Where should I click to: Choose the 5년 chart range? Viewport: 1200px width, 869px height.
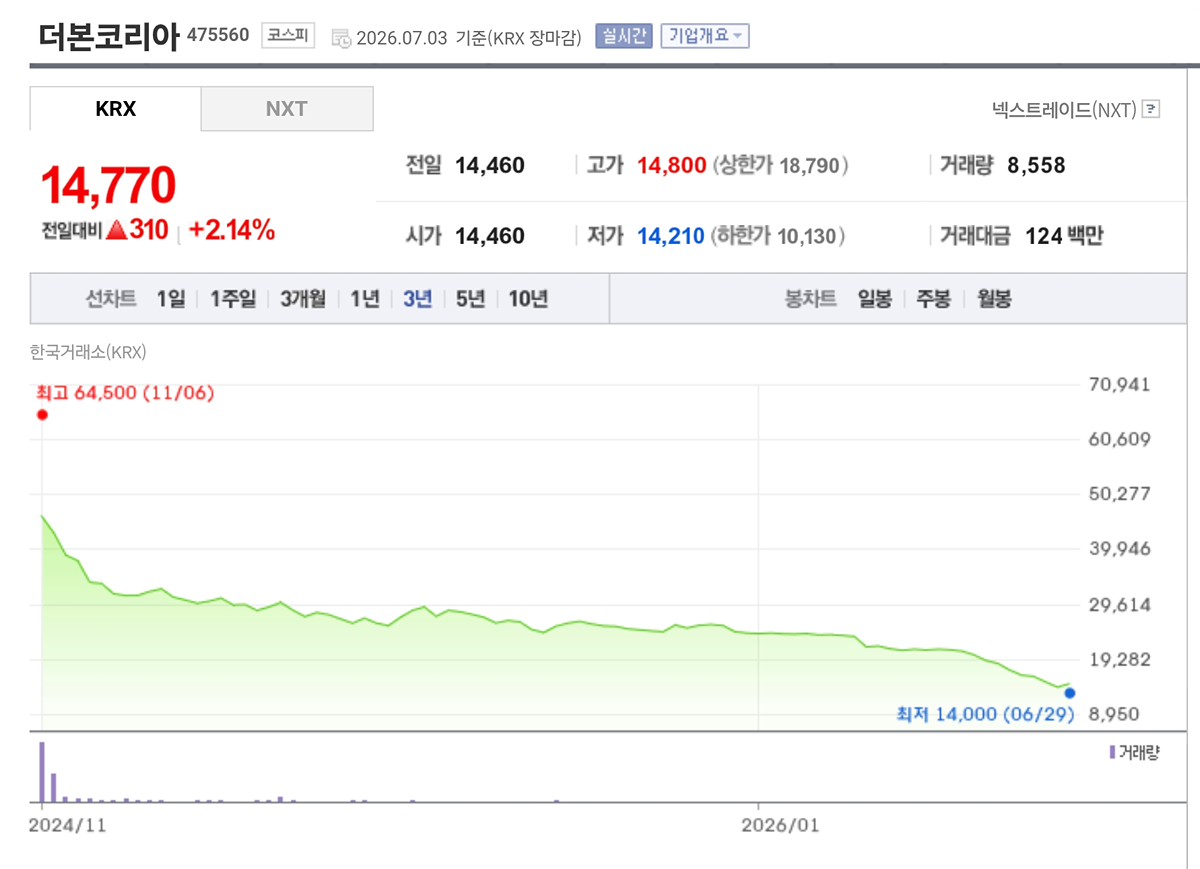coord(470,298)
